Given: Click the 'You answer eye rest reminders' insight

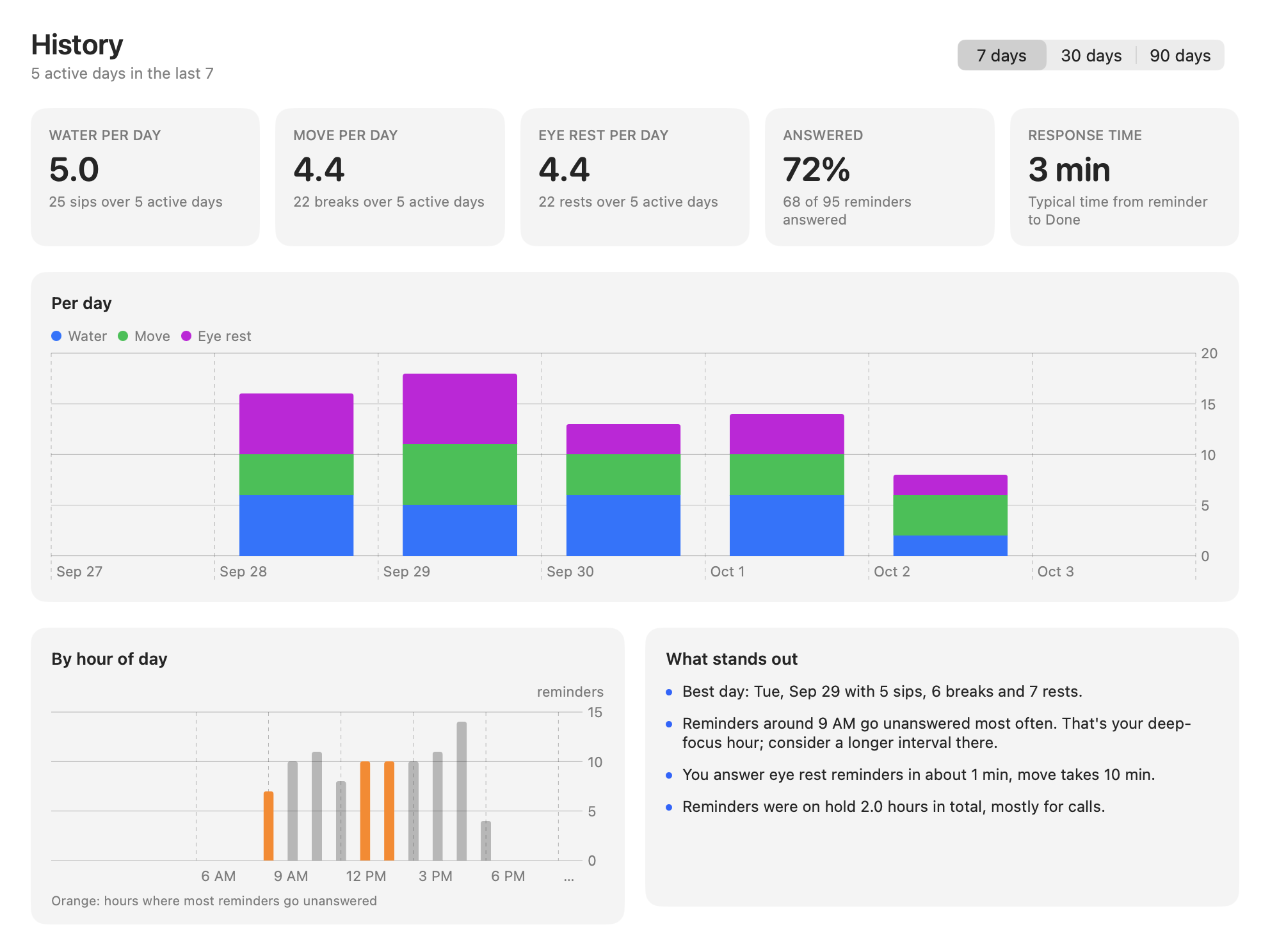Looking at the screenshot, I should (919, 774).
